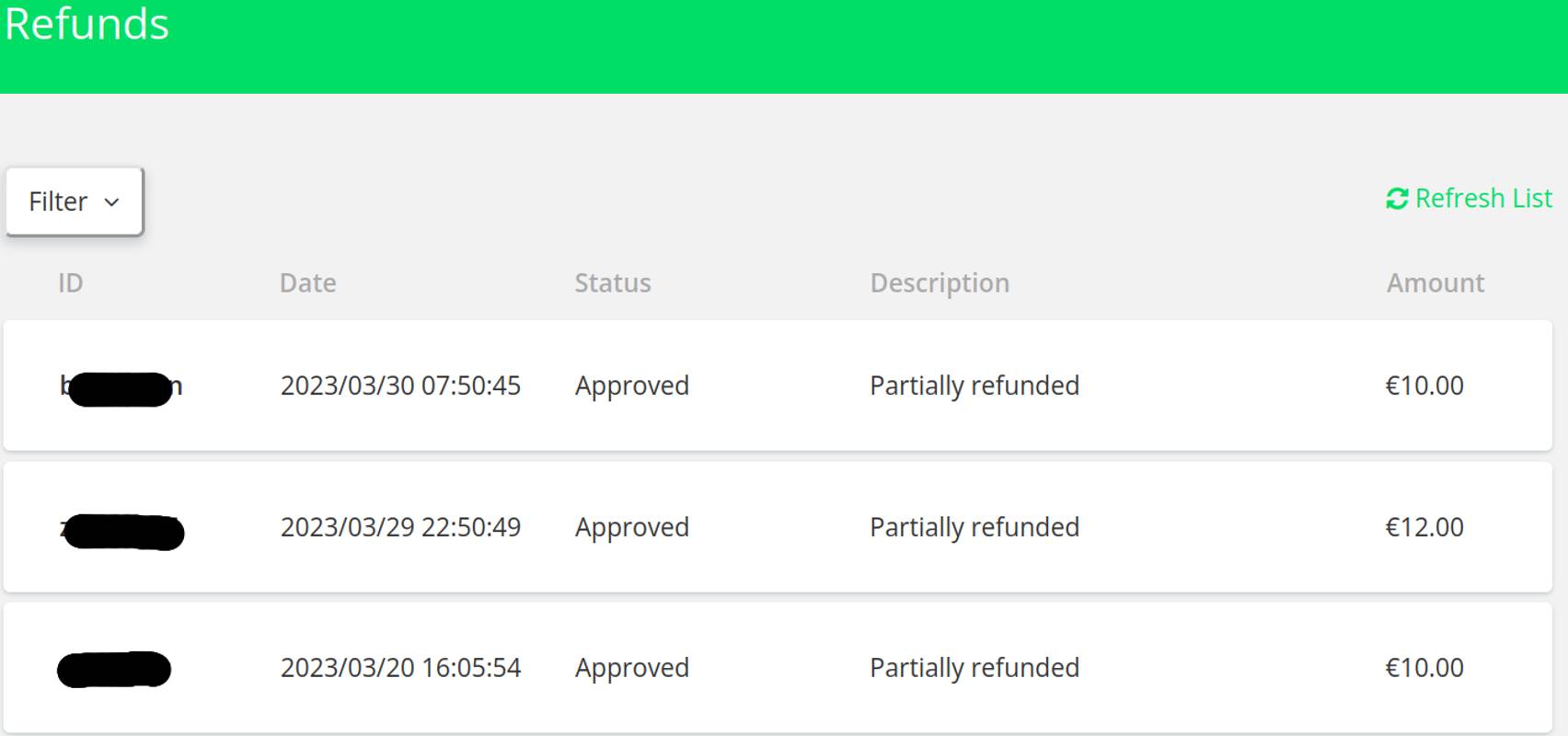The height and width of the screenshot is (736, 1568).
Task: Open the Filter dropdown
Action: (74, 201)
